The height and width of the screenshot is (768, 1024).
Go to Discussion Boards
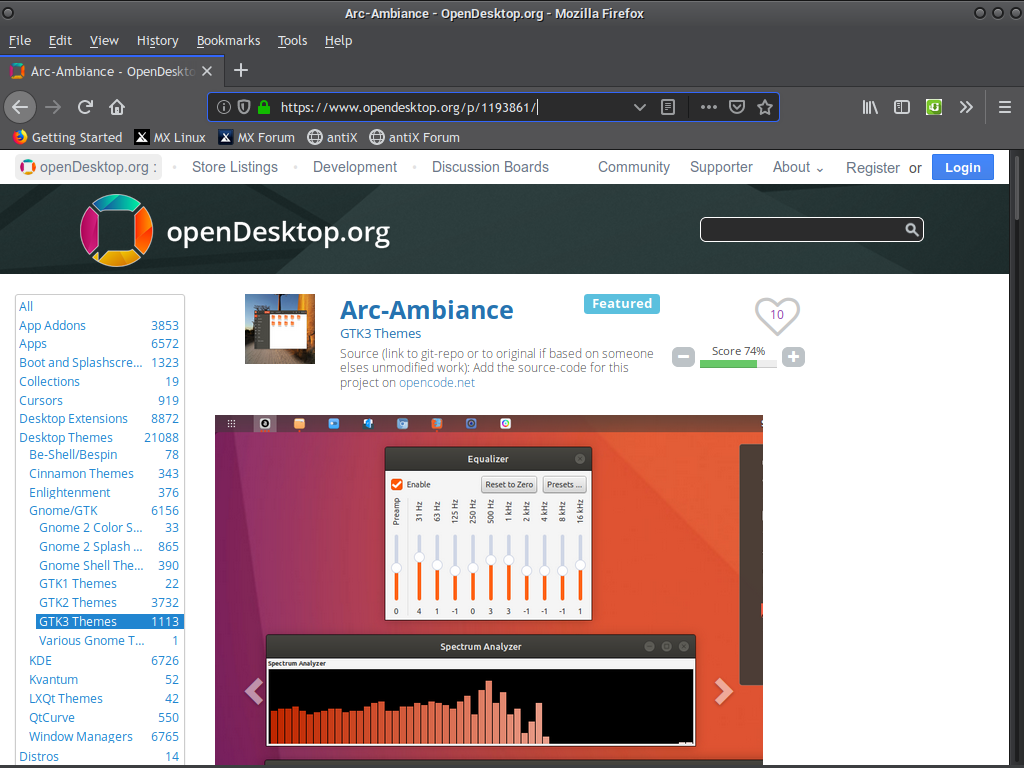point(490,167)
